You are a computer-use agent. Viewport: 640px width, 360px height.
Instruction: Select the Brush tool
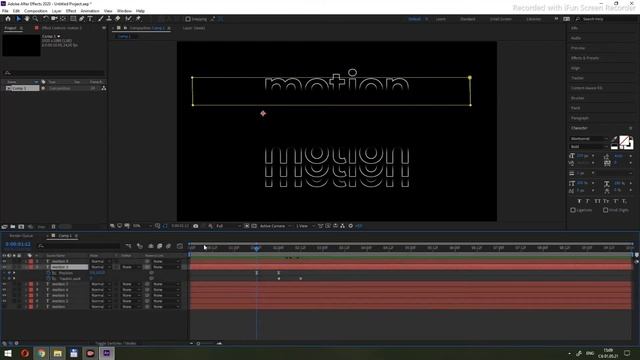pos(100,19)
